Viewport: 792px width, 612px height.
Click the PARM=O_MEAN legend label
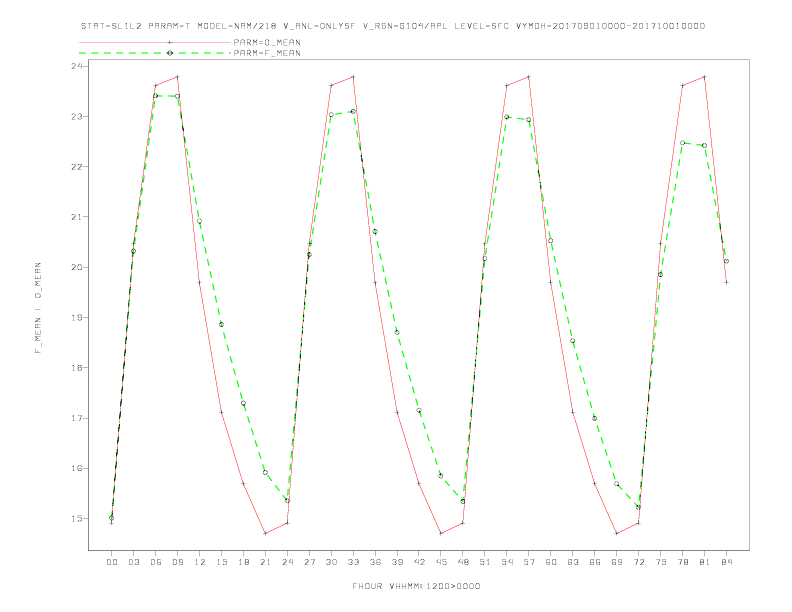point(267,42)
